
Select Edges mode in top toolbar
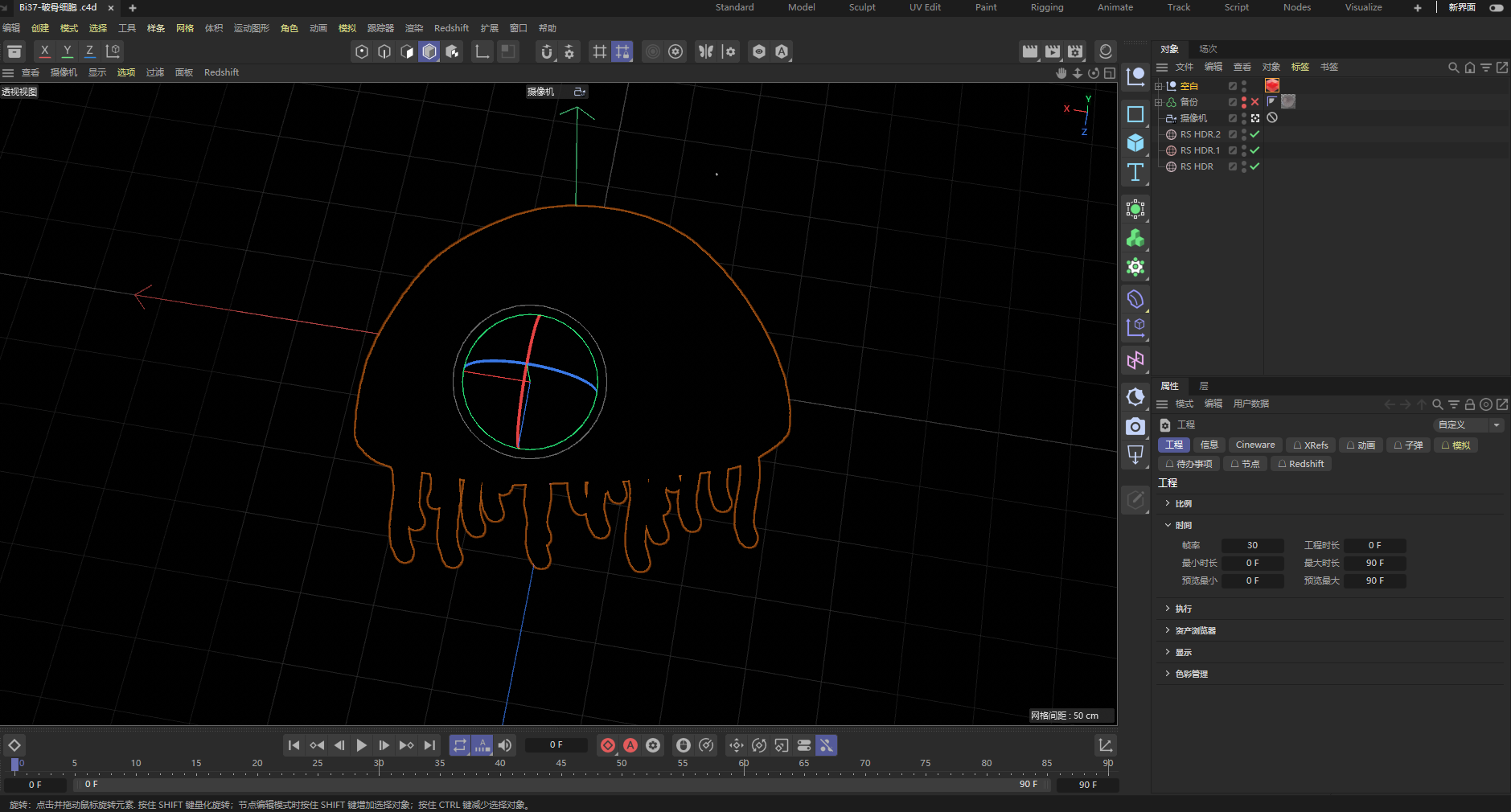coord(384,52)
